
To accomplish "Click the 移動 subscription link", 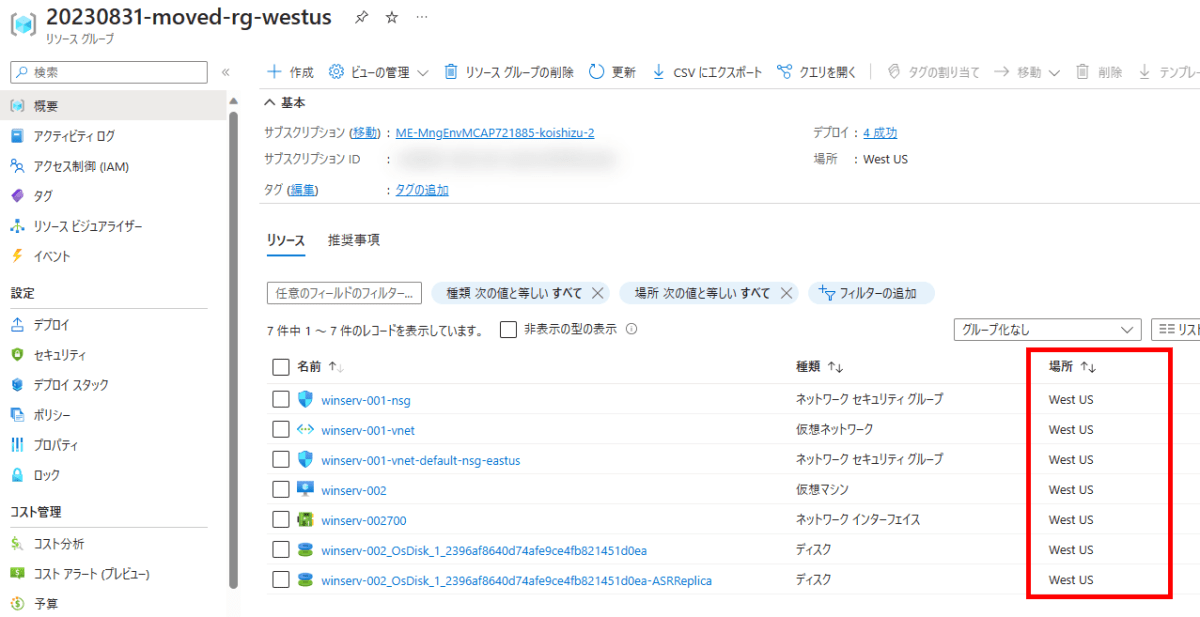I will [364, 132].
